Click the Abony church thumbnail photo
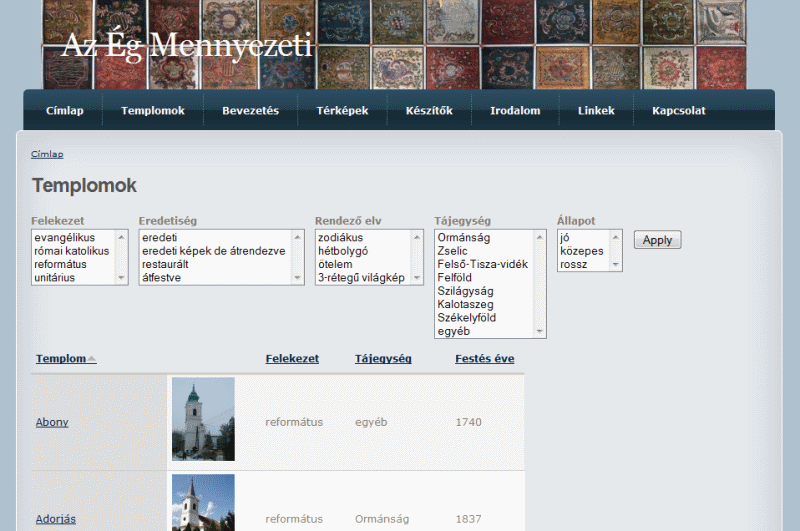Screen dimensions: 800x531 203,419
